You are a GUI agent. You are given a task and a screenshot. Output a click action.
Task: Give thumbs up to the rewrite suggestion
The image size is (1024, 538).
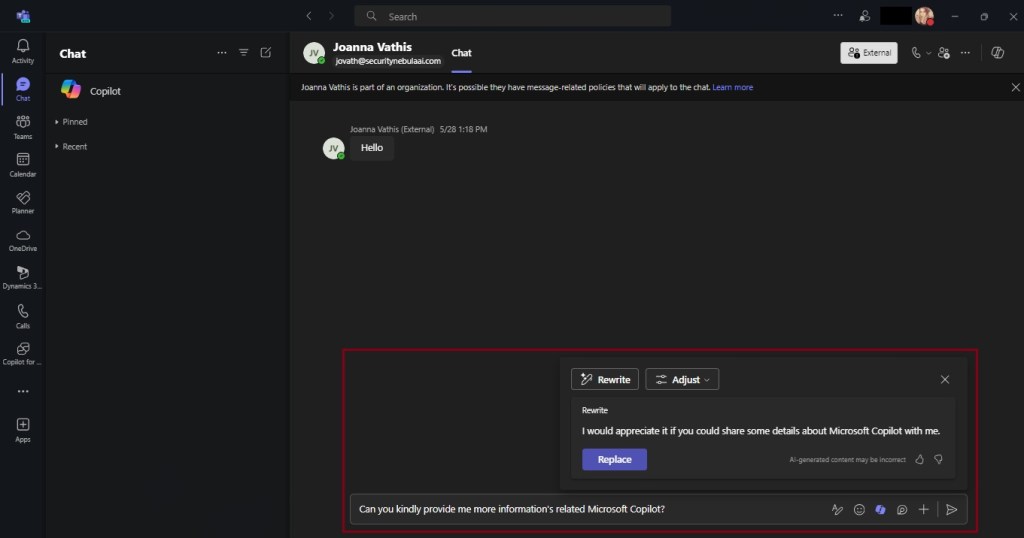pyautogui.click(x=920, y=459)
